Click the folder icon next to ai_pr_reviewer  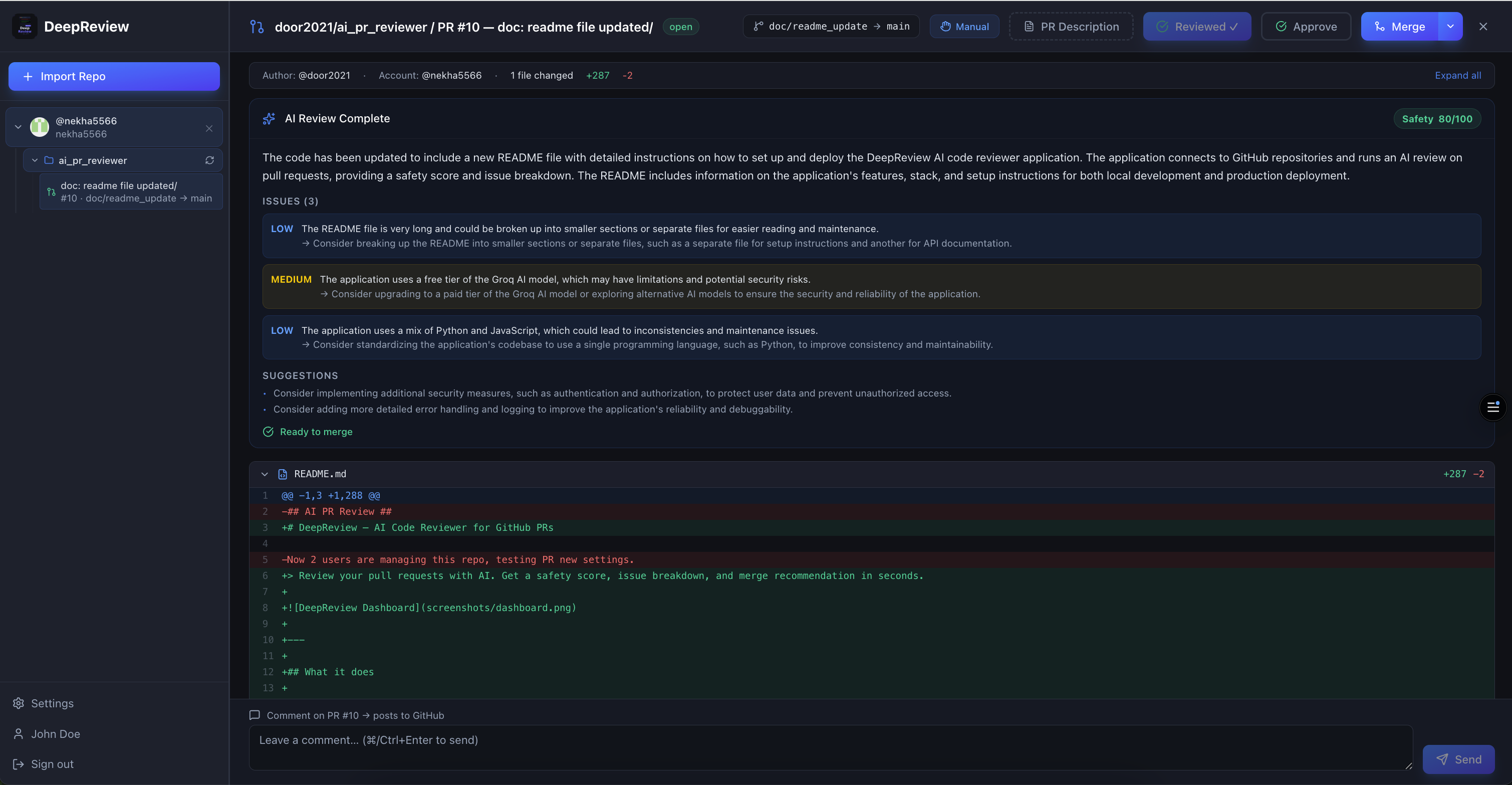point(49,160)
